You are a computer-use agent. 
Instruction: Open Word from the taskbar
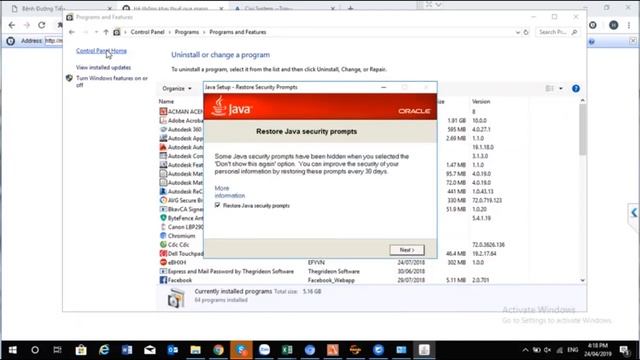coord(127,350)
